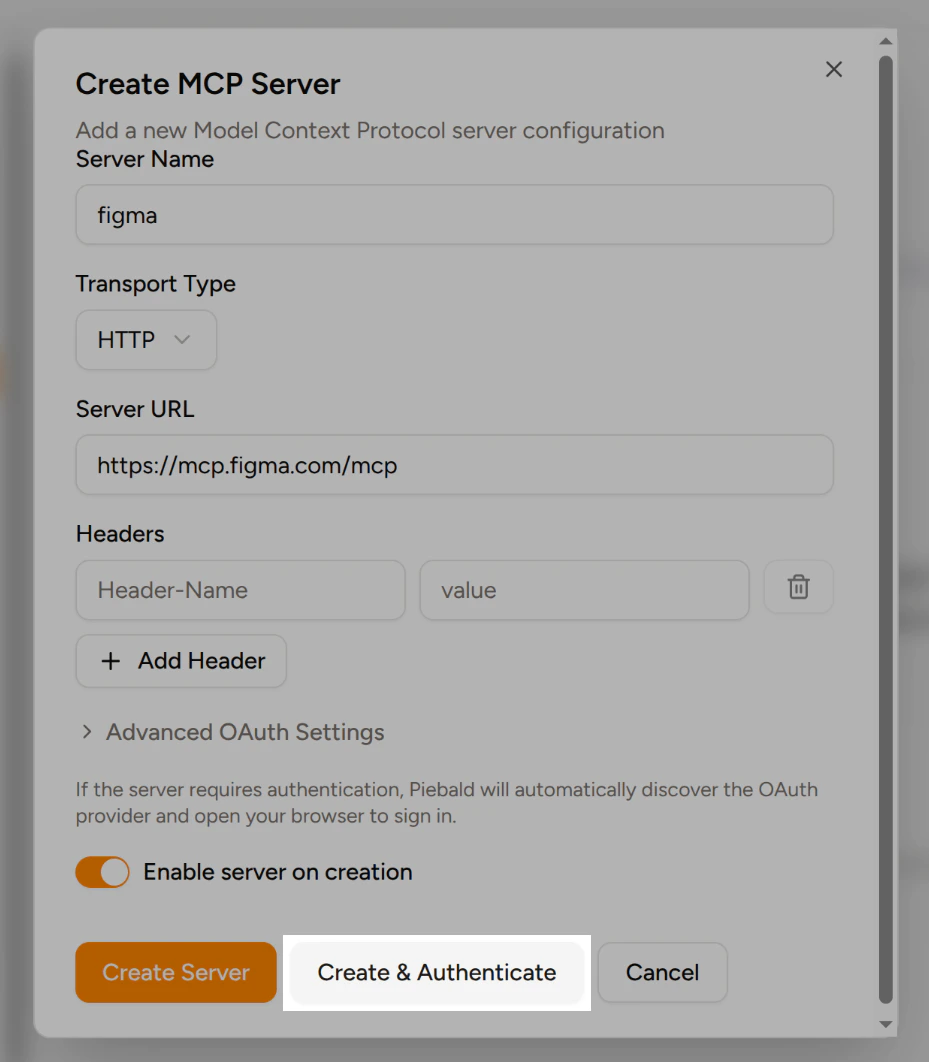Select the Header-Name input field

coord(240,590)
